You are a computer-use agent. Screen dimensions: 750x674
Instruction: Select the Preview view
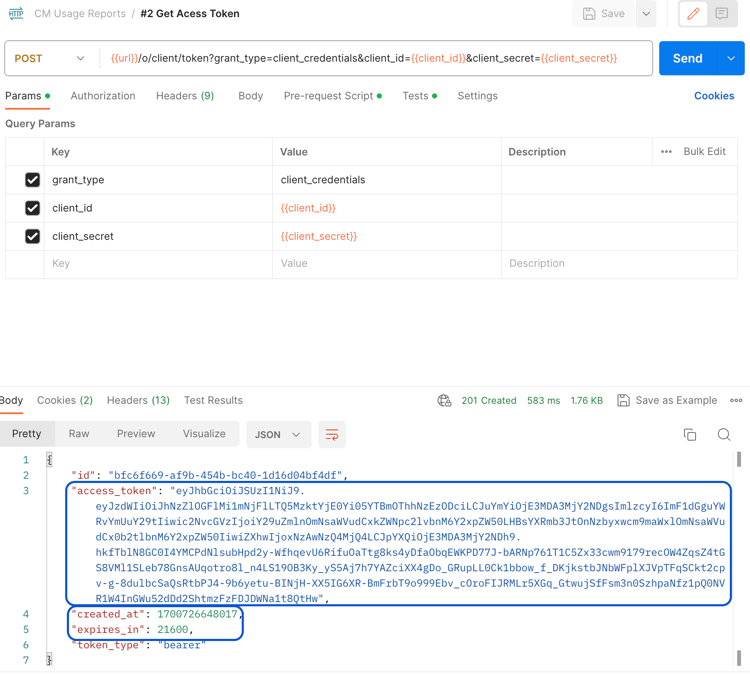point(136,433)
